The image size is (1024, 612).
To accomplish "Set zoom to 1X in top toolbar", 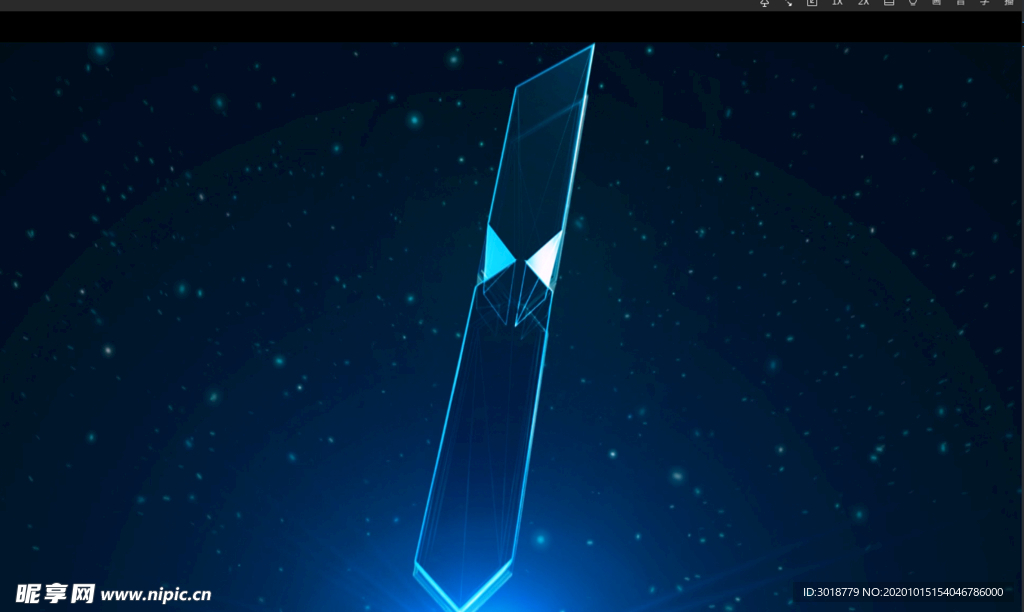I will [x=837, y=3].
